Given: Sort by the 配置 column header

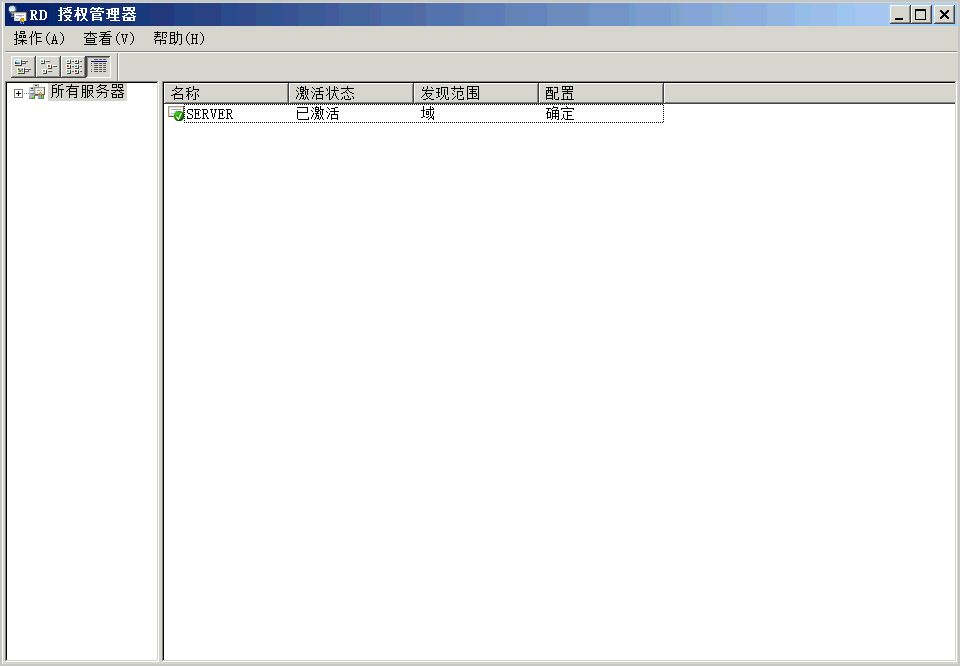Looking at the screenshot, I should 601,93.
